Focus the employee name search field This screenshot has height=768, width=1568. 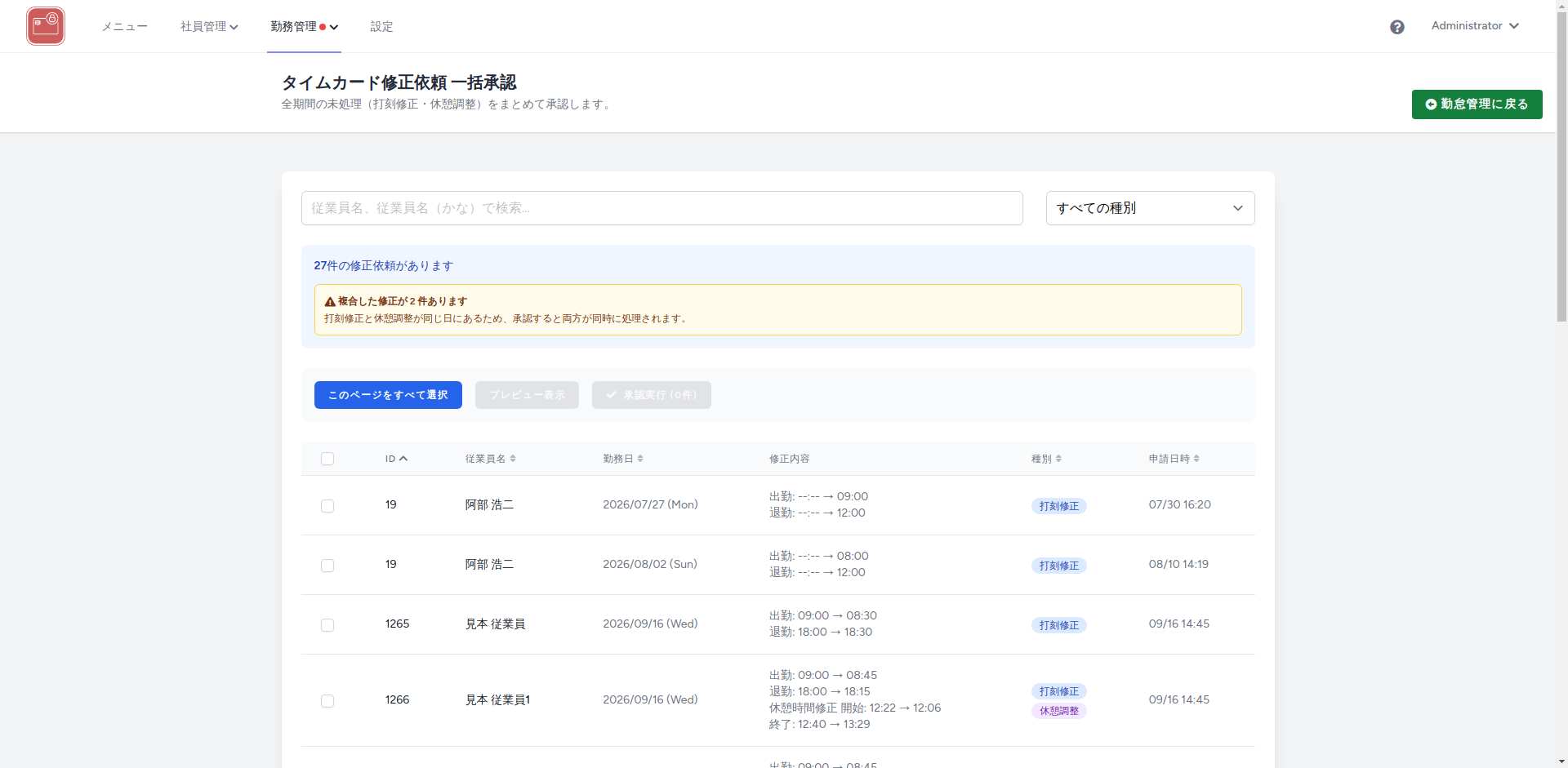click(661, 208)
